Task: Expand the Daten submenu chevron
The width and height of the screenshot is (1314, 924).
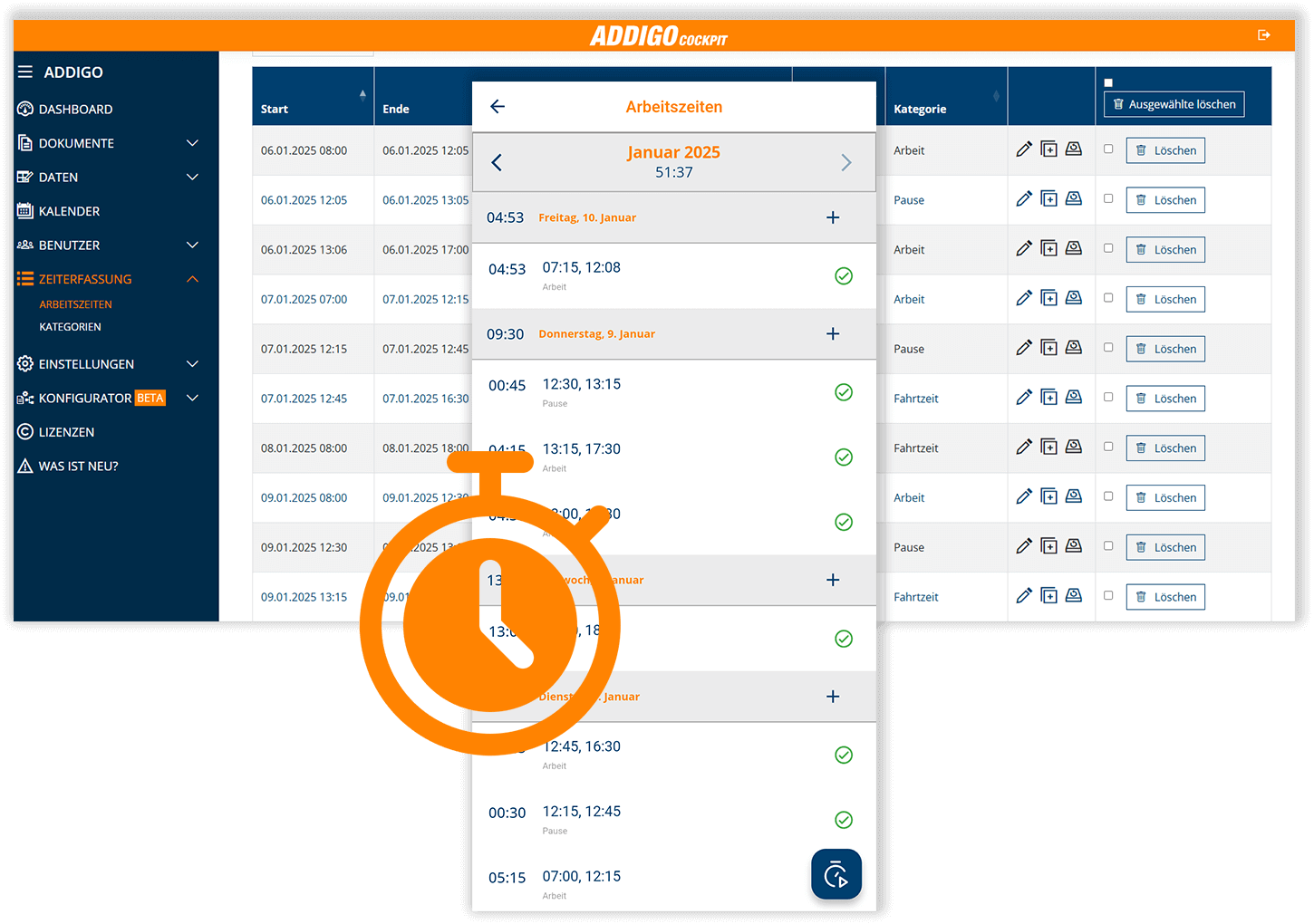Action: (x=192, y=178)
